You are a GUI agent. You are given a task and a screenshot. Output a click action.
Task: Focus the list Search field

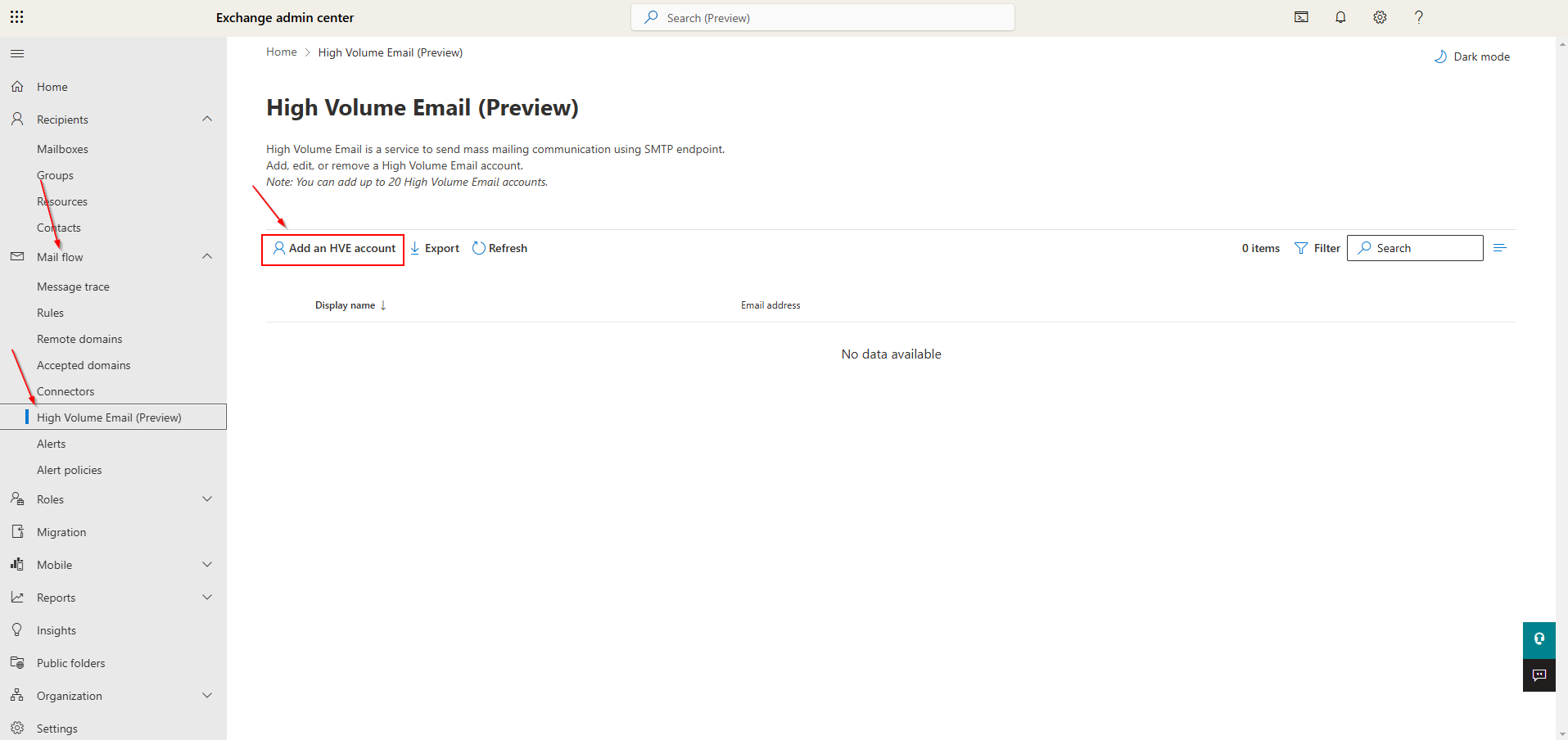1415,248
